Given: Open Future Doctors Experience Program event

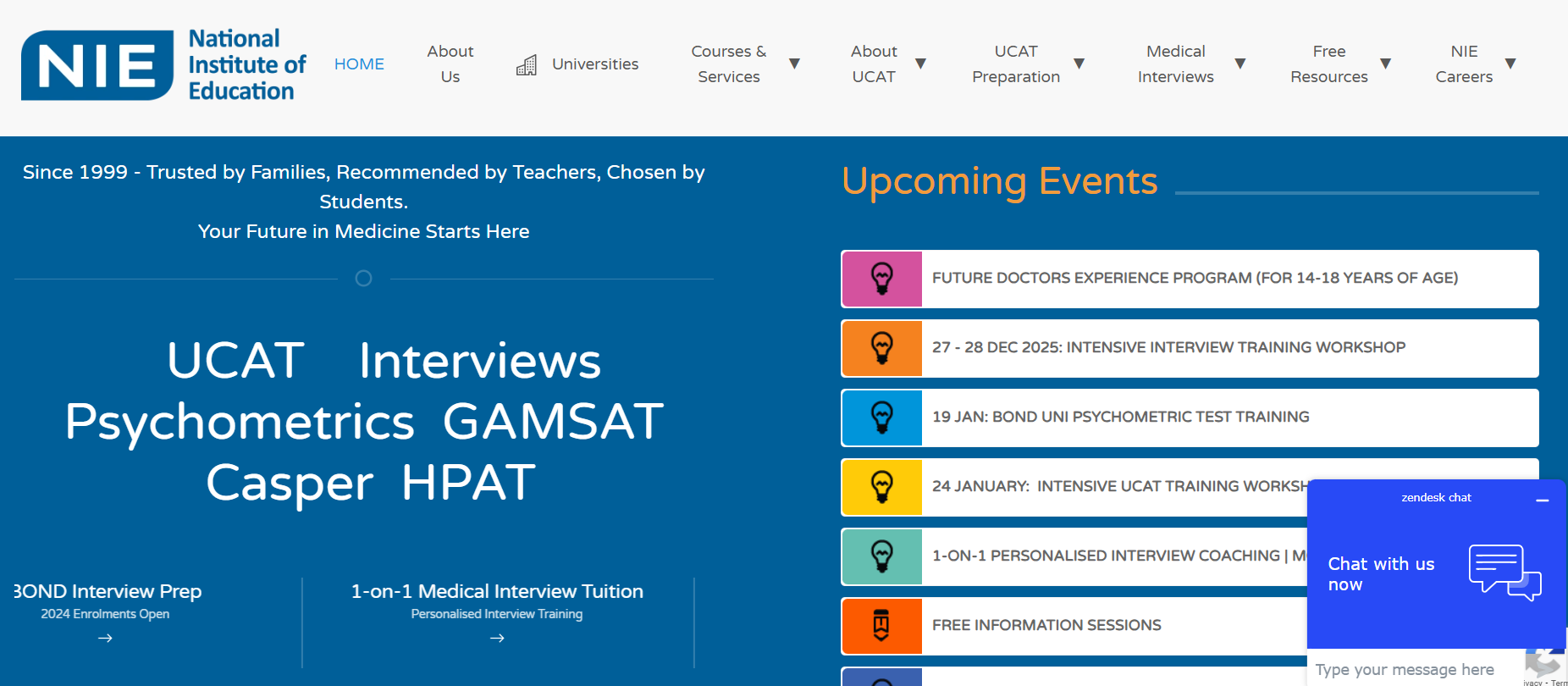Looking at the screenshot, I should [1190, 279].
